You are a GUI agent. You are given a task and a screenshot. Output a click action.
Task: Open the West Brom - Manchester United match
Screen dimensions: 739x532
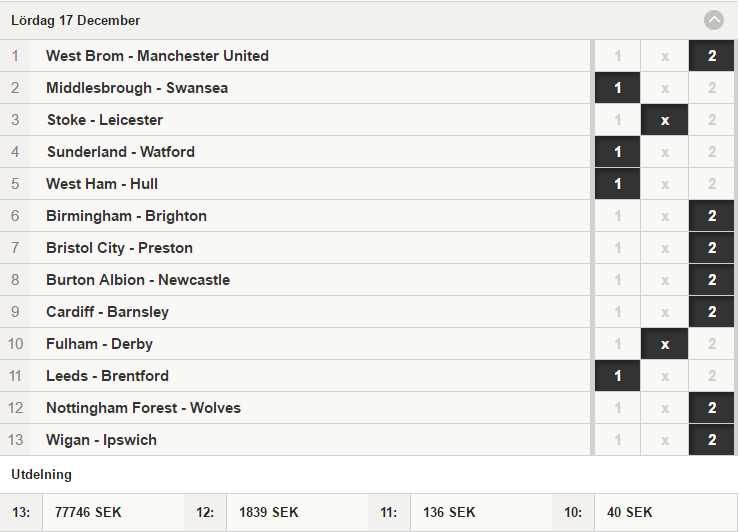(x=157, y=56)
